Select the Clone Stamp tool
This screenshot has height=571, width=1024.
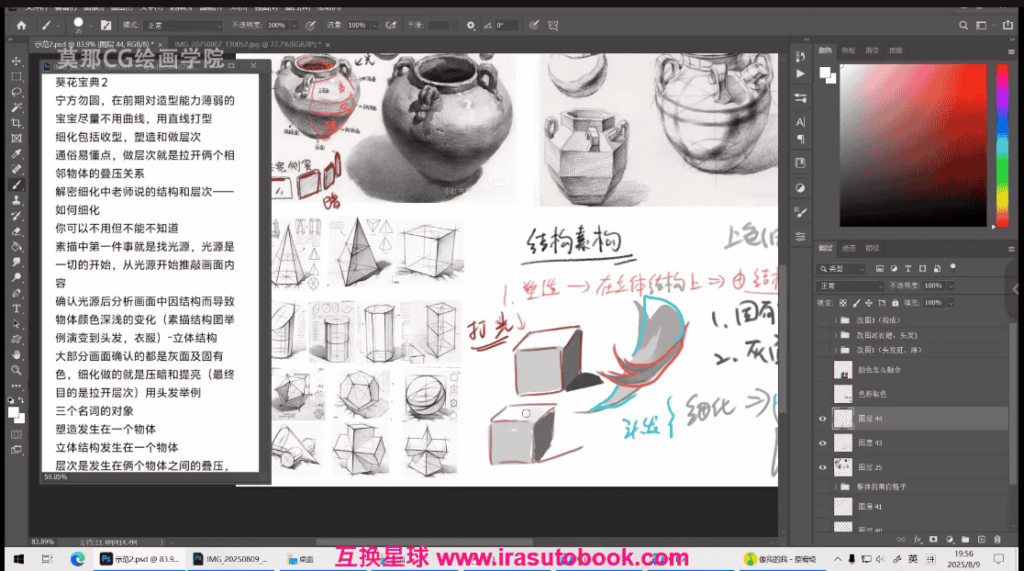17,200
